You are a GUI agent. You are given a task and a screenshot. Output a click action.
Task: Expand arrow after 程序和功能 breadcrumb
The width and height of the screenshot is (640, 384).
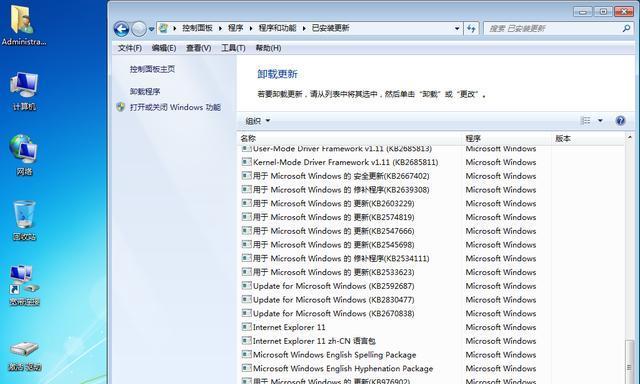304,28
